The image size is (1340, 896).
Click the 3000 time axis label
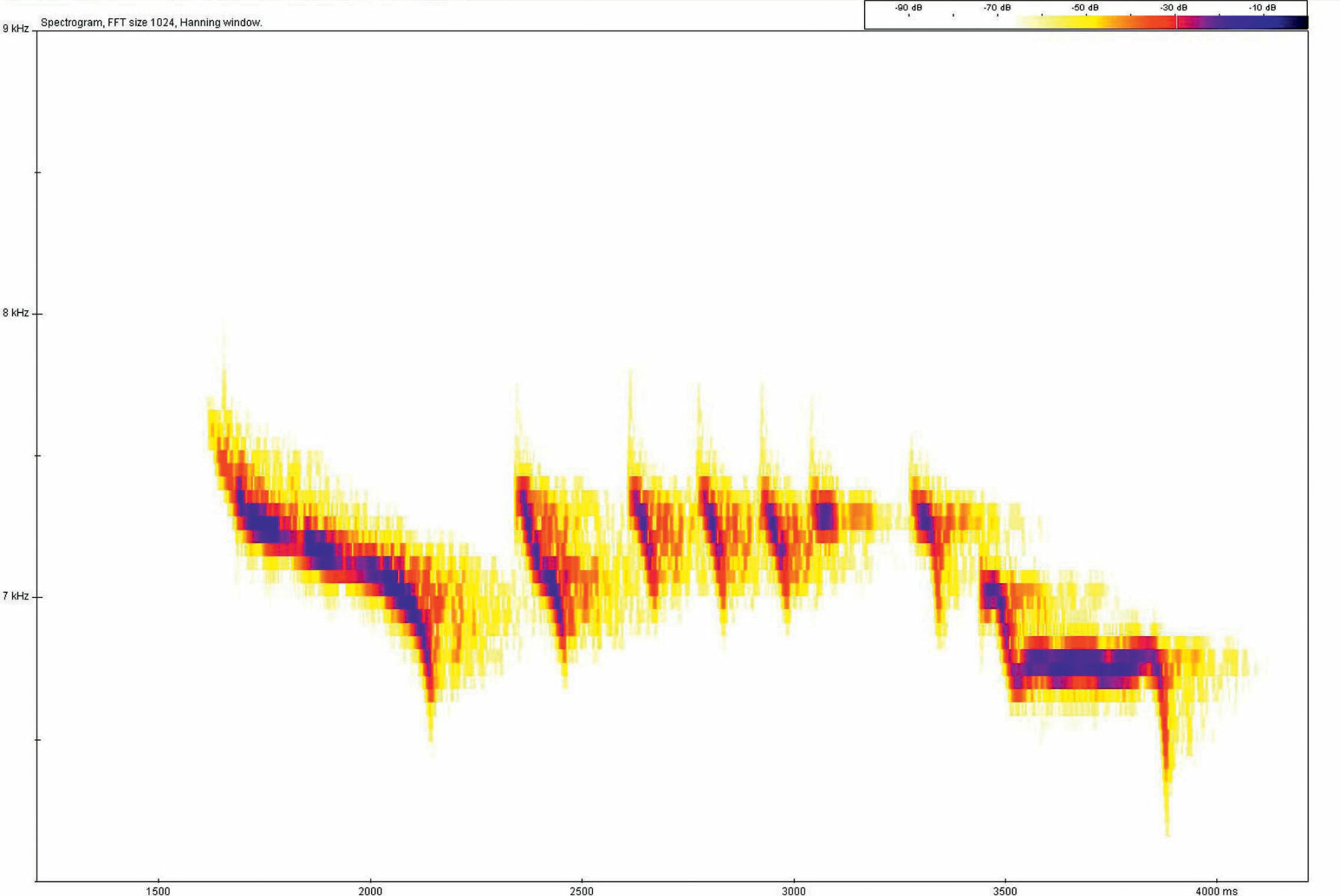point(793,891)
